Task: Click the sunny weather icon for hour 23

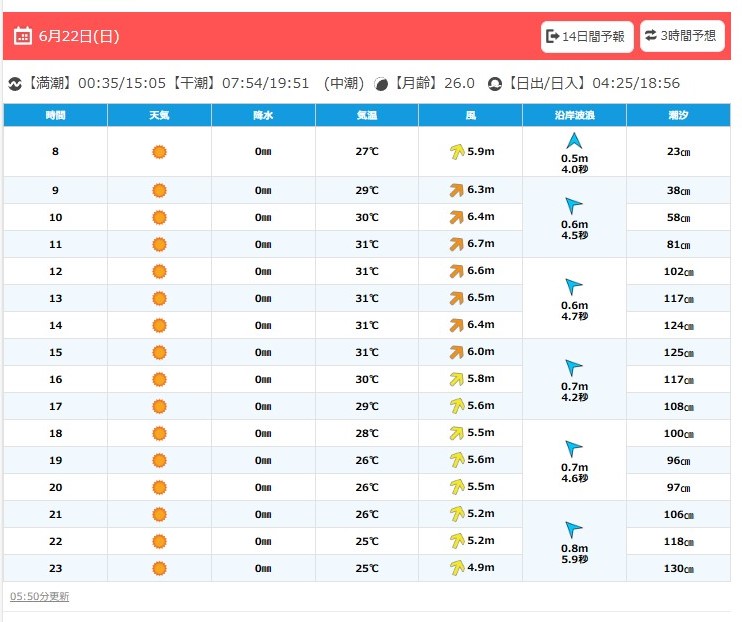Action: (159, 569)
